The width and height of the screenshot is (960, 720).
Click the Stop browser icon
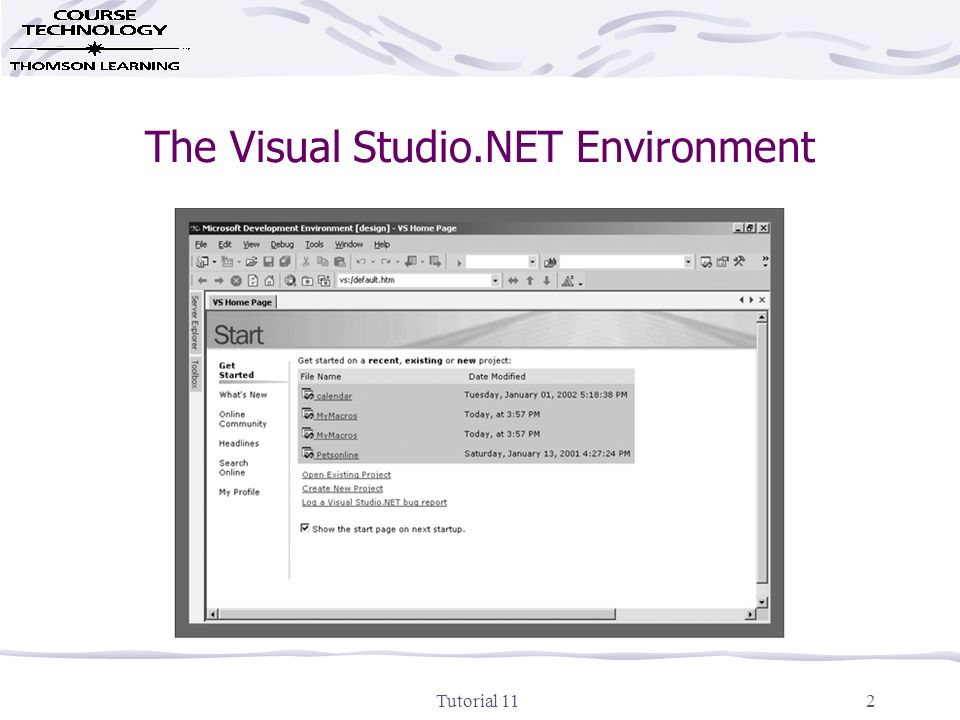click(236, 280)
